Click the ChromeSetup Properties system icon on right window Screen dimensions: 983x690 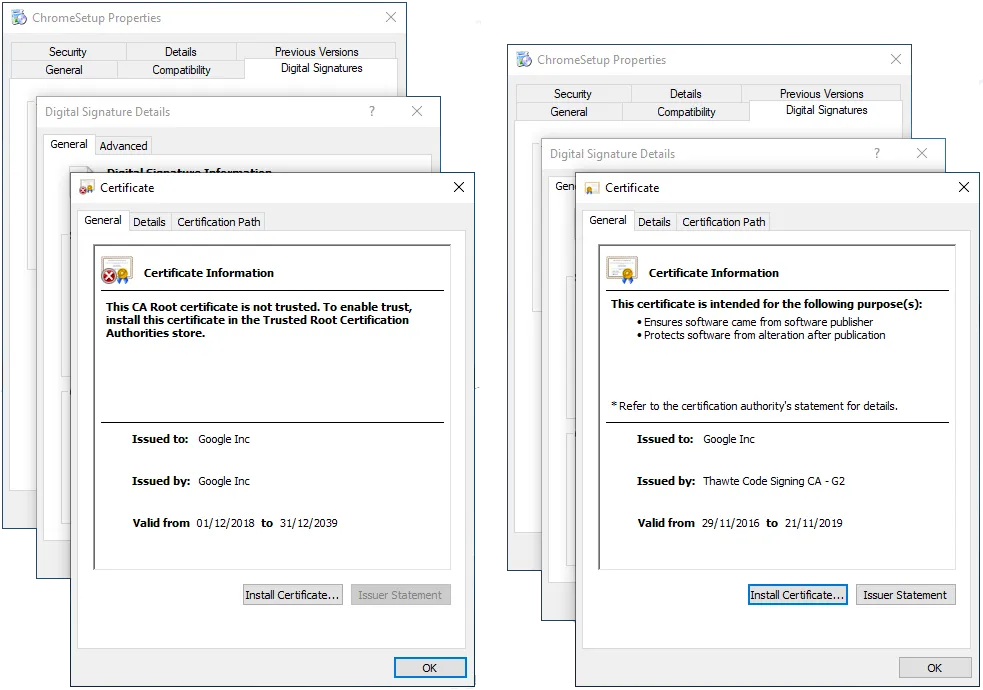coord(525,60)
